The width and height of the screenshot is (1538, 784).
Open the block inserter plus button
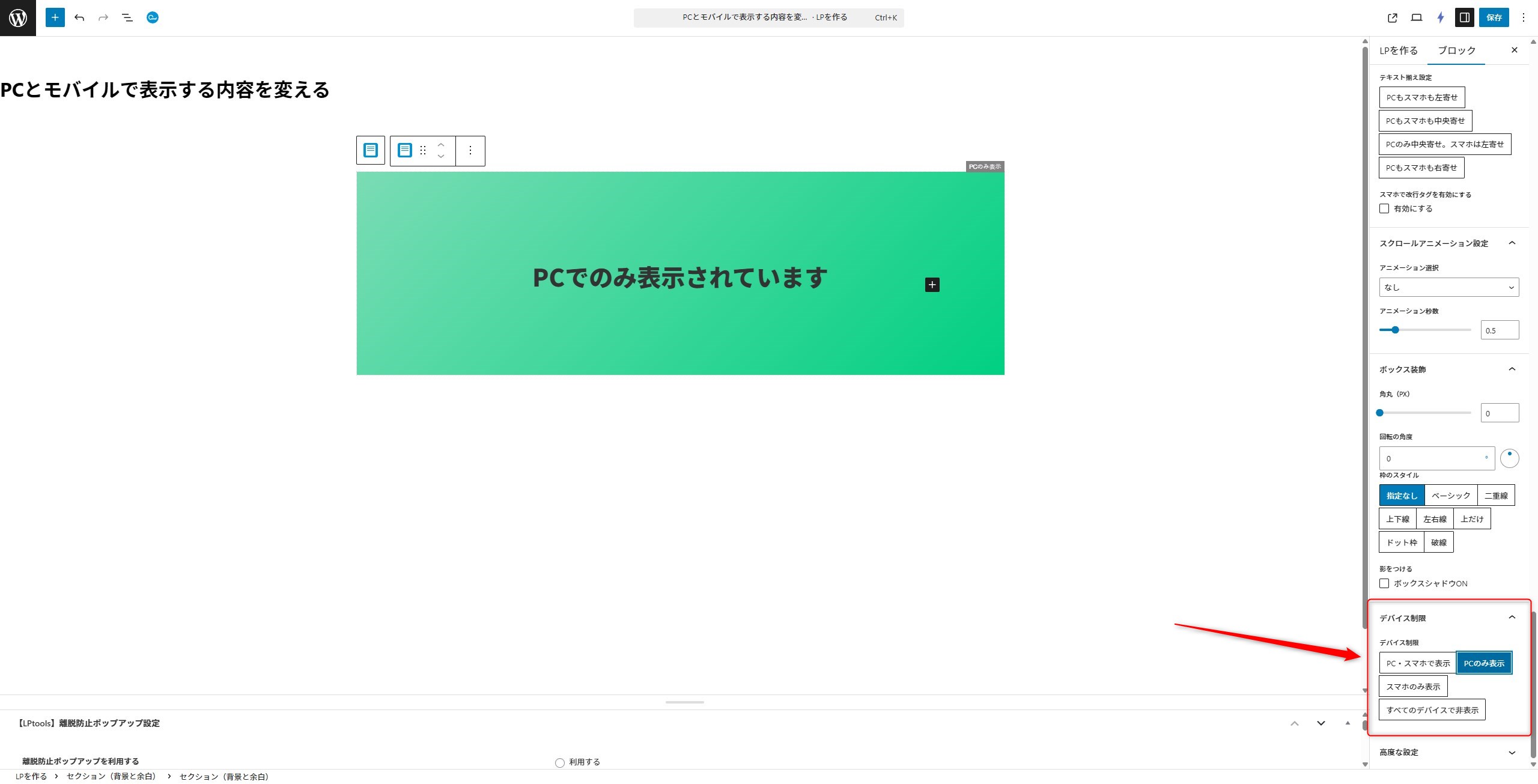(55, 17)
